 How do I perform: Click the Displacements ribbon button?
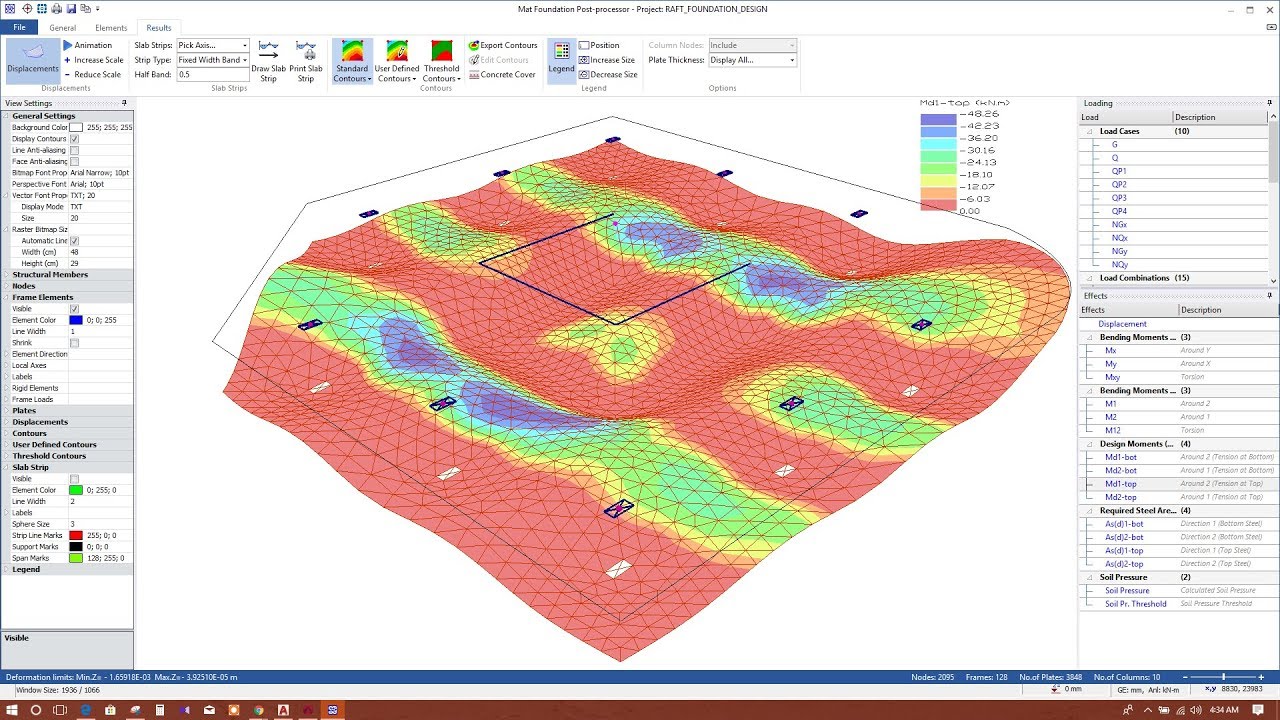(33, 60)
